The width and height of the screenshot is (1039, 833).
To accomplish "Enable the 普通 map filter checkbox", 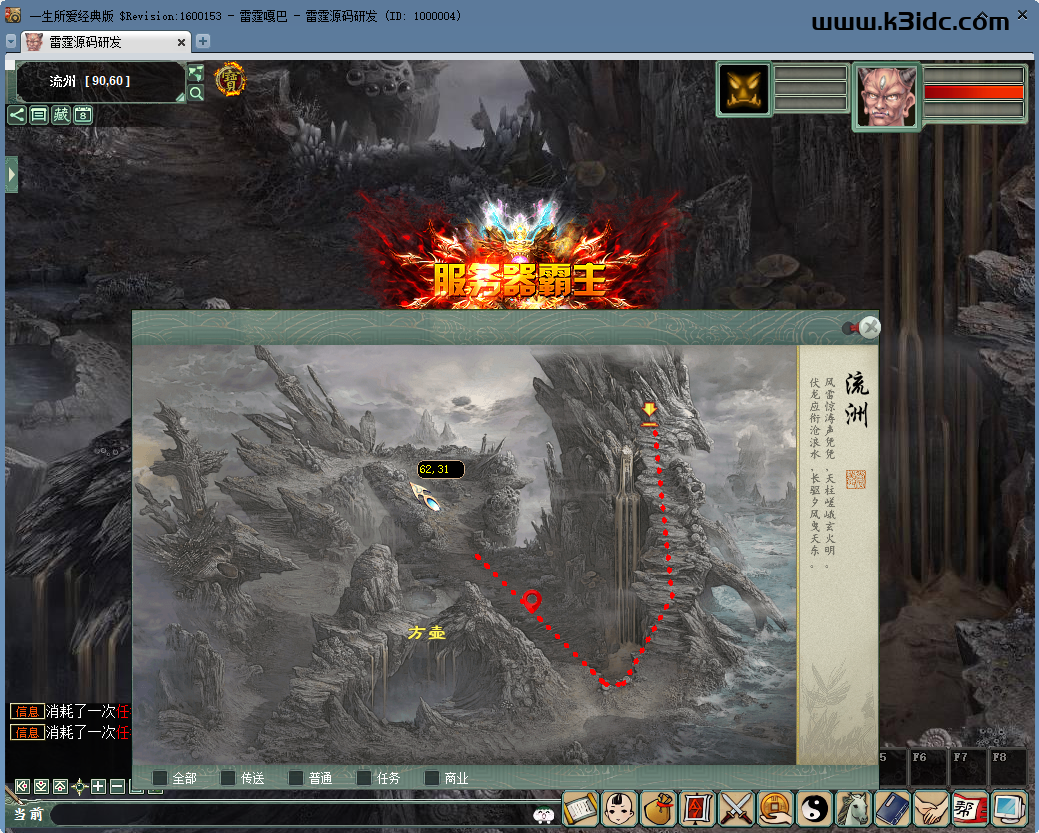I will point(296,778).
